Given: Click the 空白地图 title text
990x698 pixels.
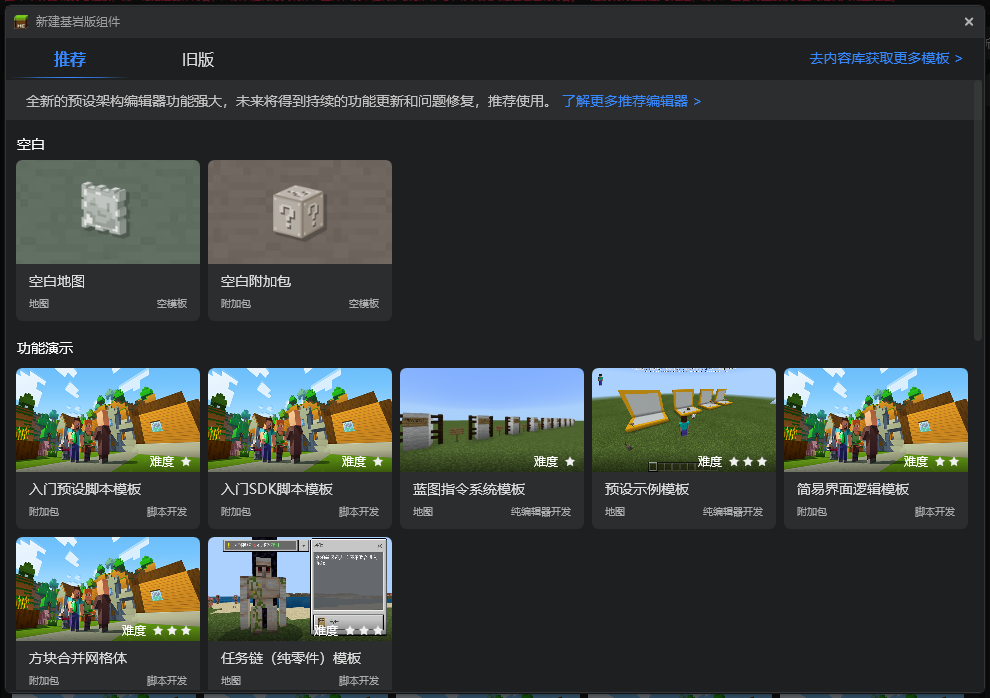Looking at the screenshot, I should 57,281.
